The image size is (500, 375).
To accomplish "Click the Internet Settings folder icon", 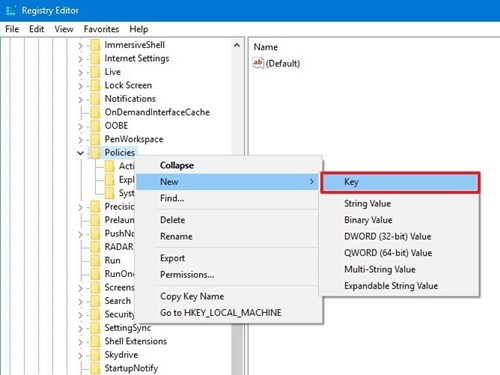I will coord(95,58).
